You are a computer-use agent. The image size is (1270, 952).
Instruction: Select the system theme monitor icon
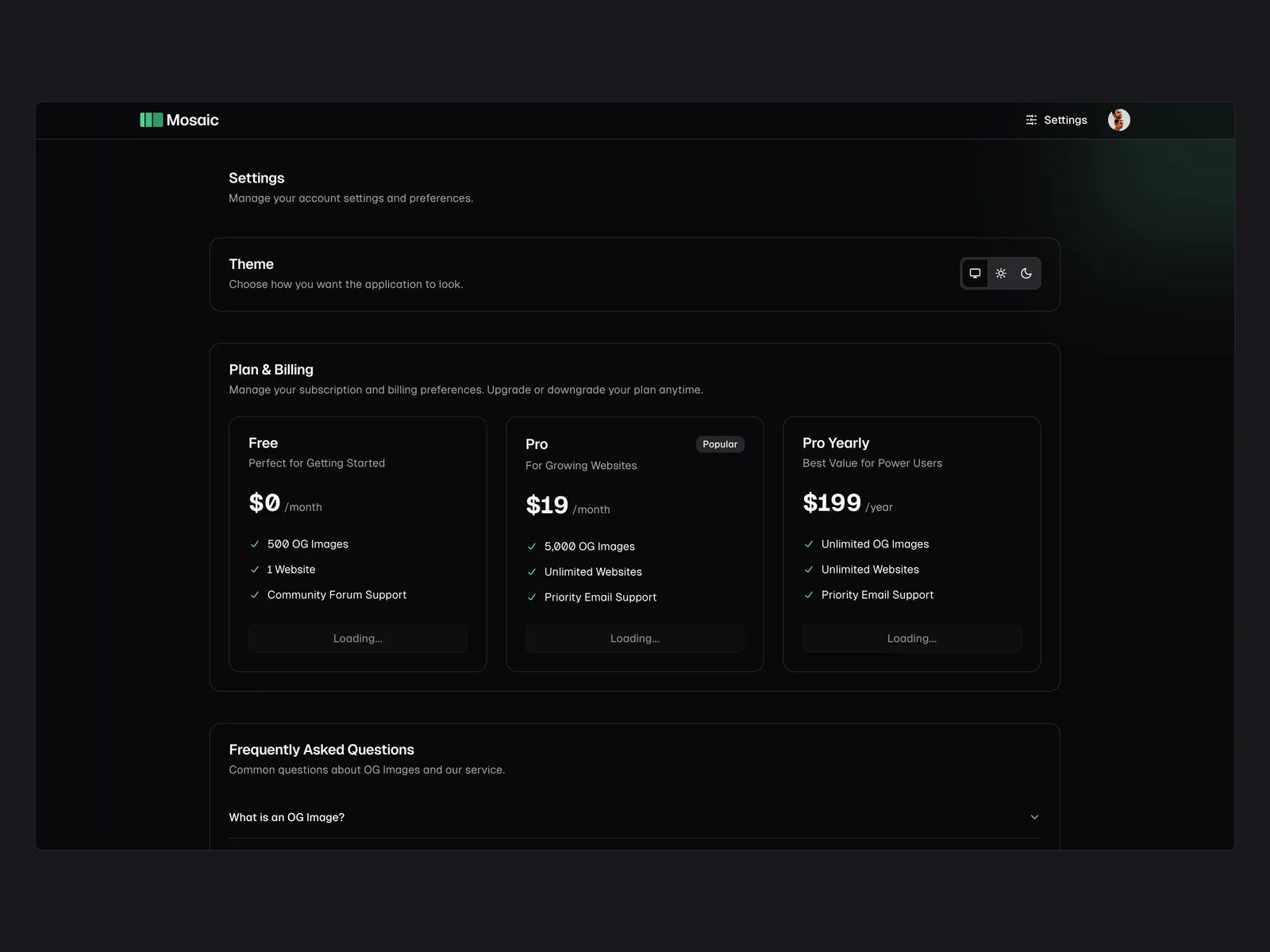coord(975,274)
